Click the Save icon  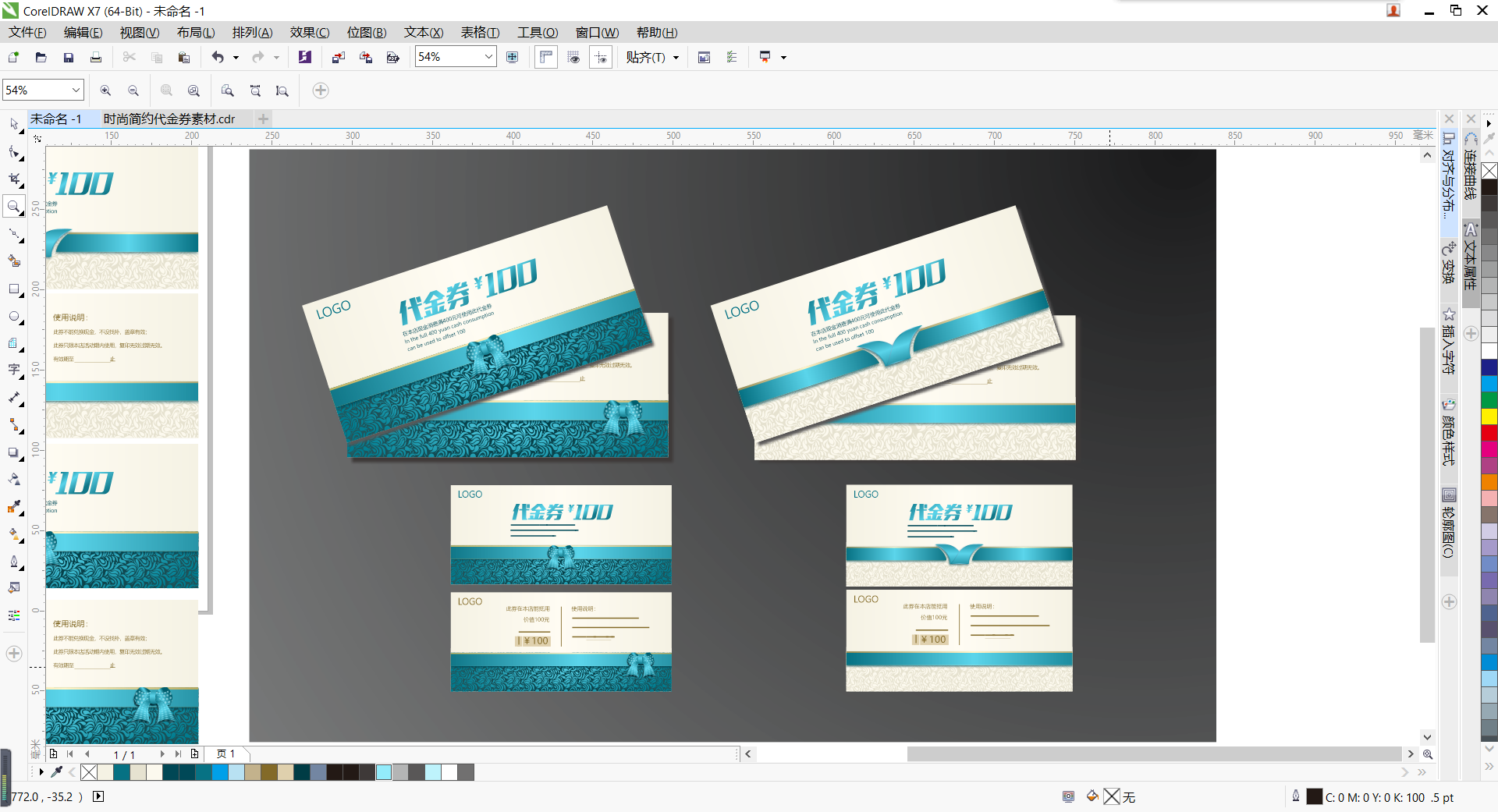pos(68,57)
